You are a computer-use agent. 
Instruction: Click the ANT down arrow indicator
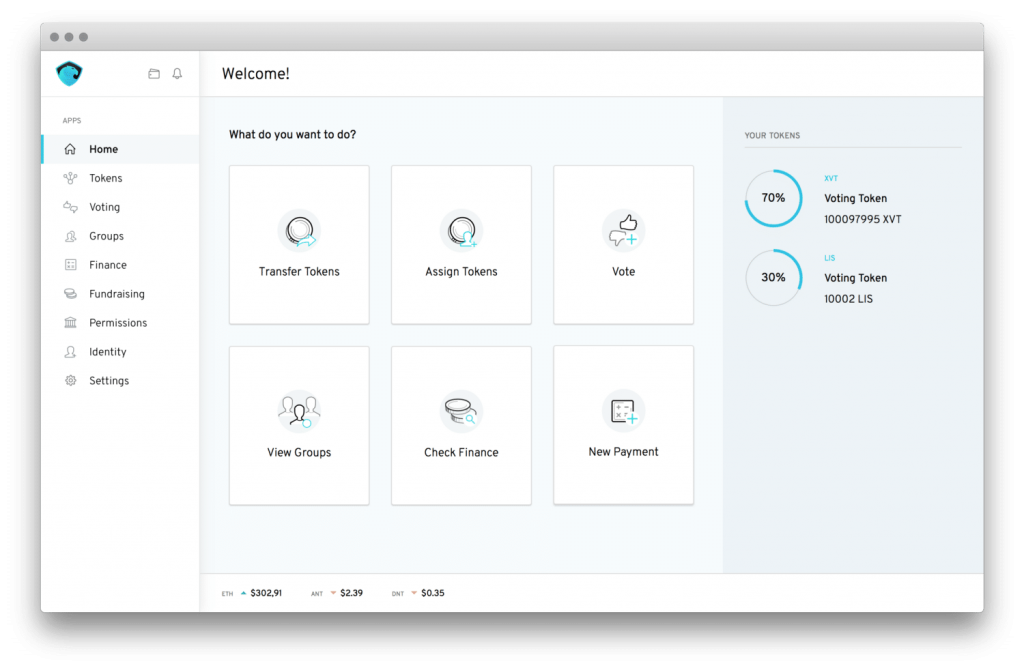click(x=333, y=594)
